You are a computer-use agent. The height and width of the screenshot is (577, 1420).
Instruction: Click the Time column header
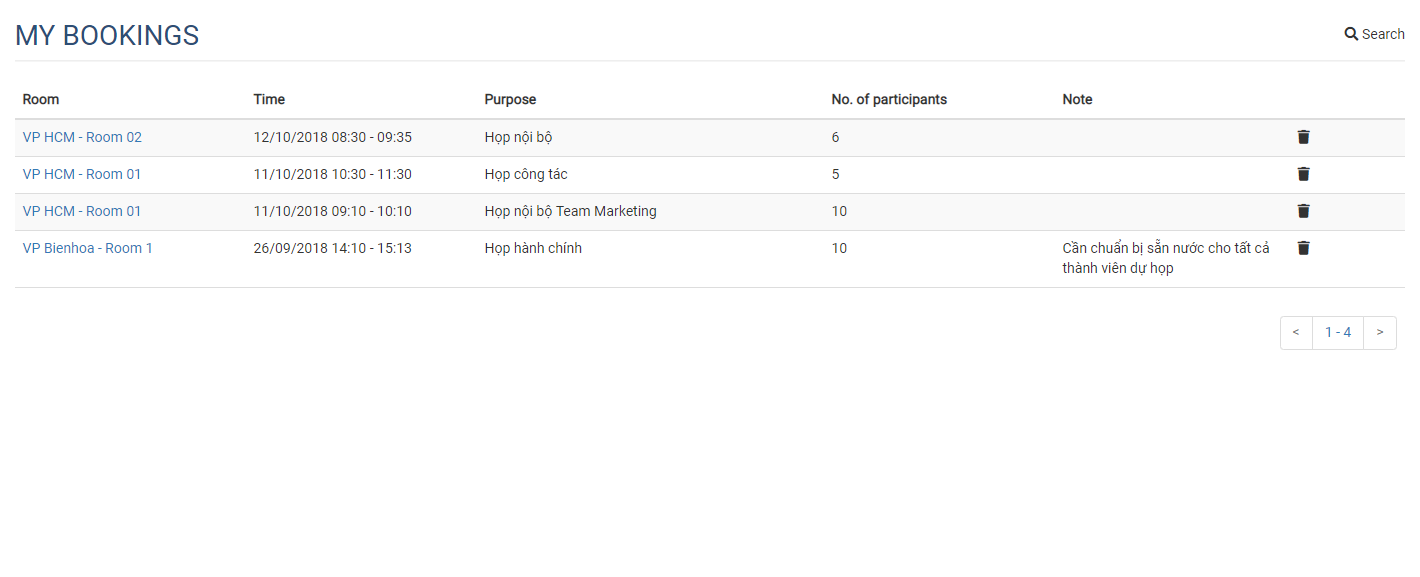(x=269, y=99)
